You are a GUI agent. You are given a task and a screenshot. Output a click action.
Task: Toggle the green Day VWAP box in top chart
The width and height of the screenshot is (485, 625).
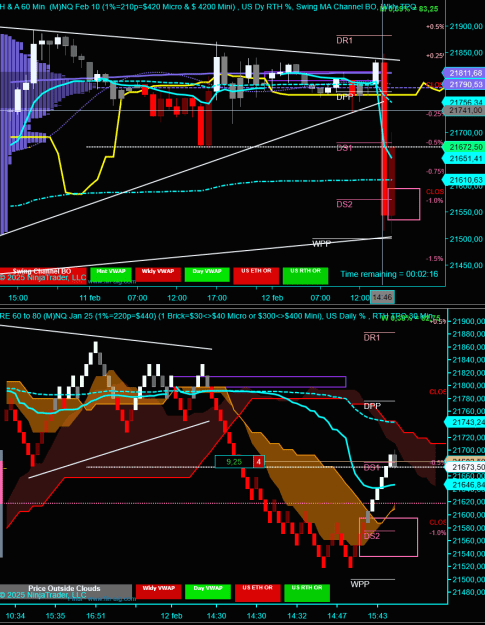tap(207, 274)
